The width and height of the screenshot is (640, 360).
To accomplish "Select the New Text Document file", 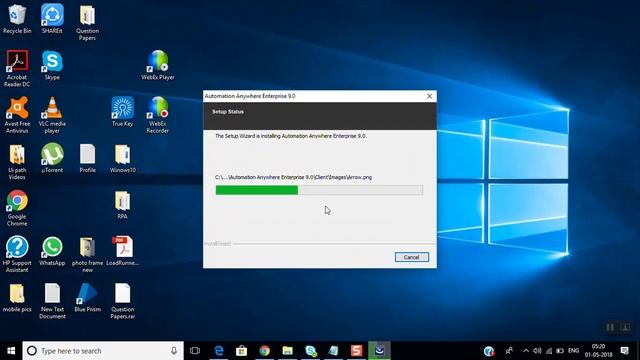I will click(x=52, y=301).
